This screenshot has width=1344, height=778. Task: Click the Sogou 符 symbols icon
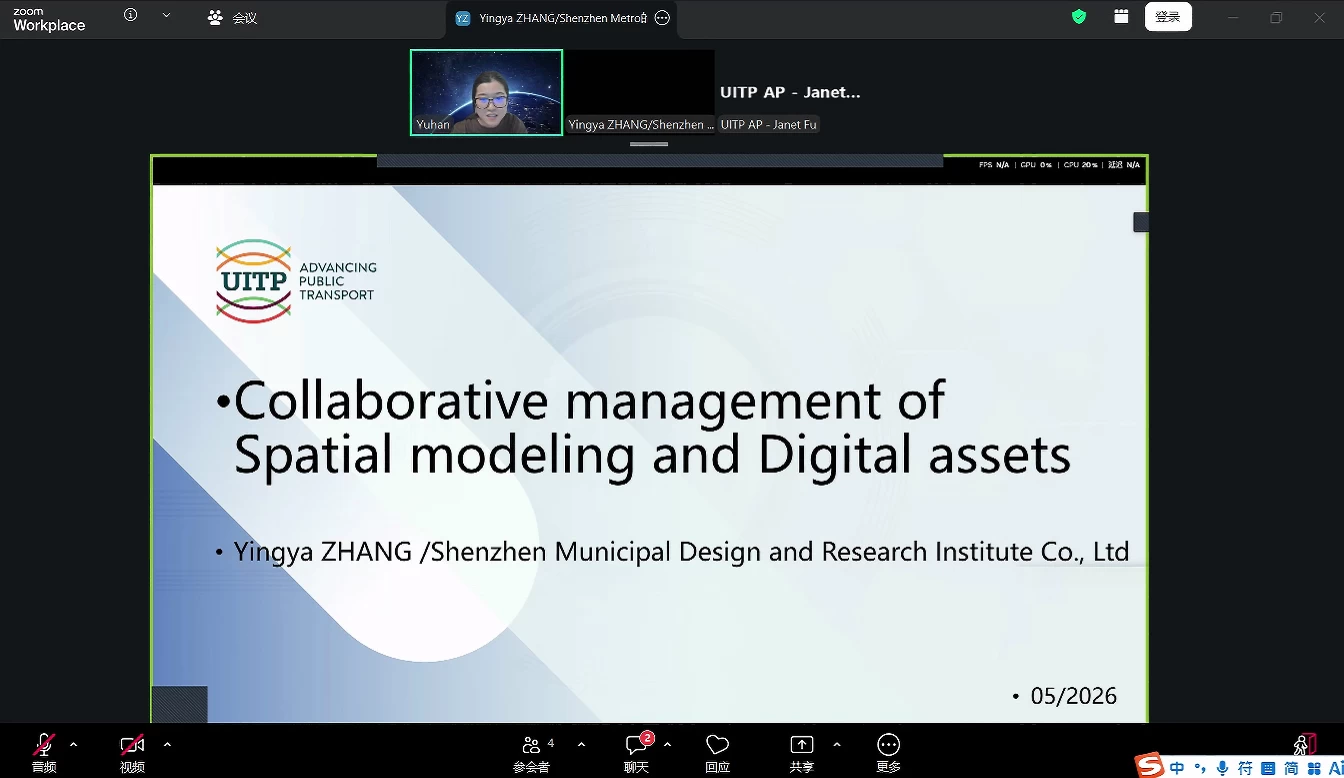point(1245,768)
